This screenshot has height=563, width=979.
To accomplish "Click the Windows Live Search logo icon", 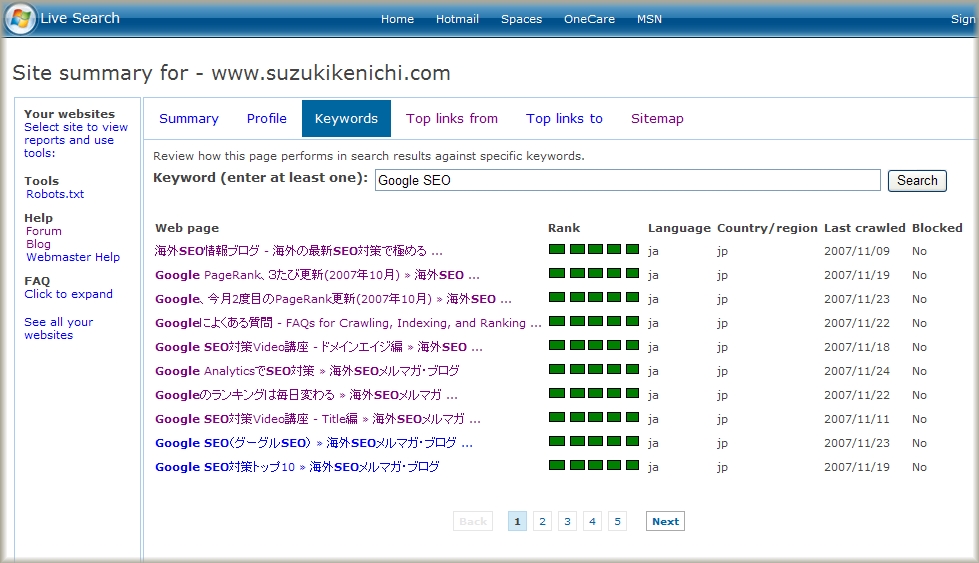I will (x=20, y=19).
